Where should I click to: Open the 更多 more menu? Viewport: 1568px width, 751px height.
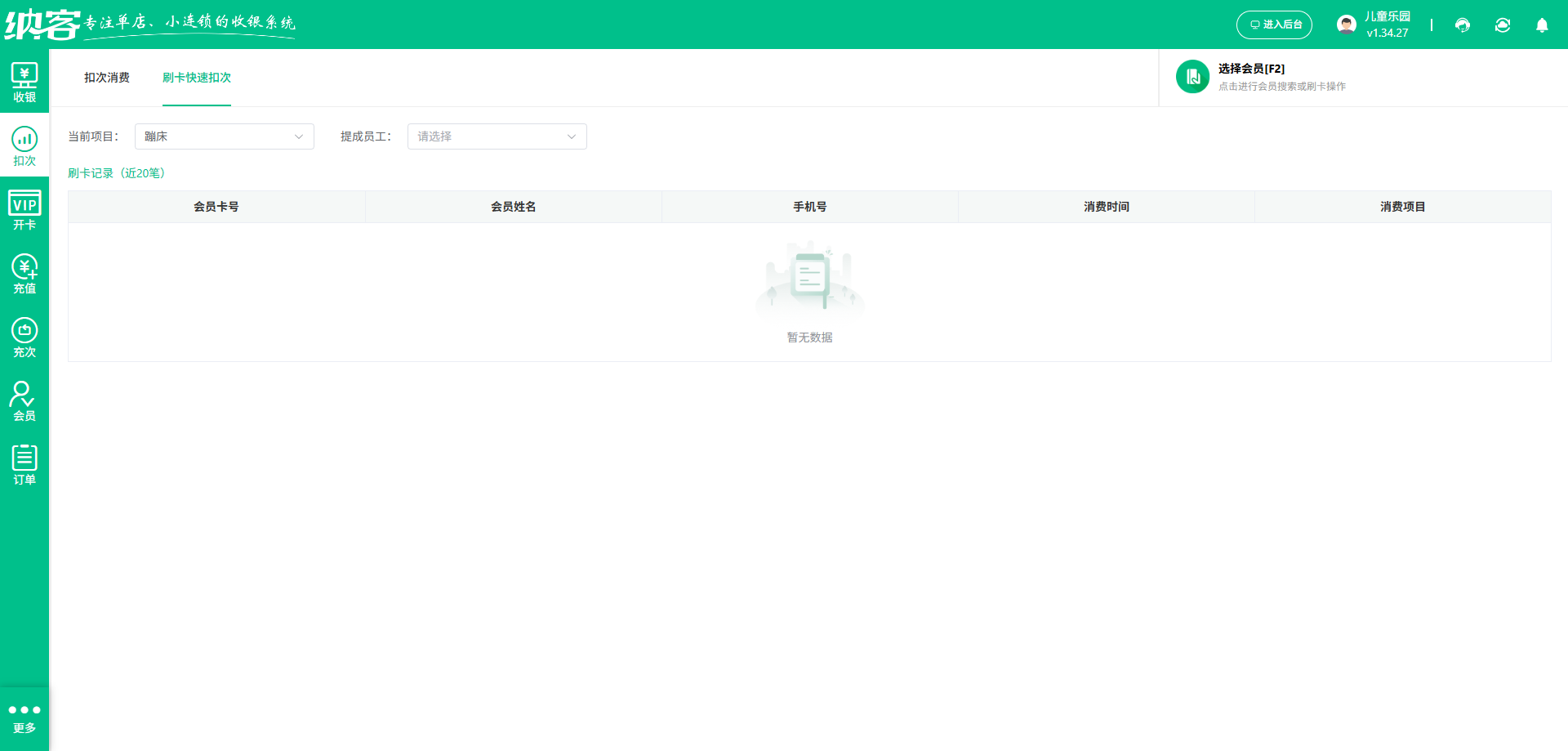pos(24,717)
